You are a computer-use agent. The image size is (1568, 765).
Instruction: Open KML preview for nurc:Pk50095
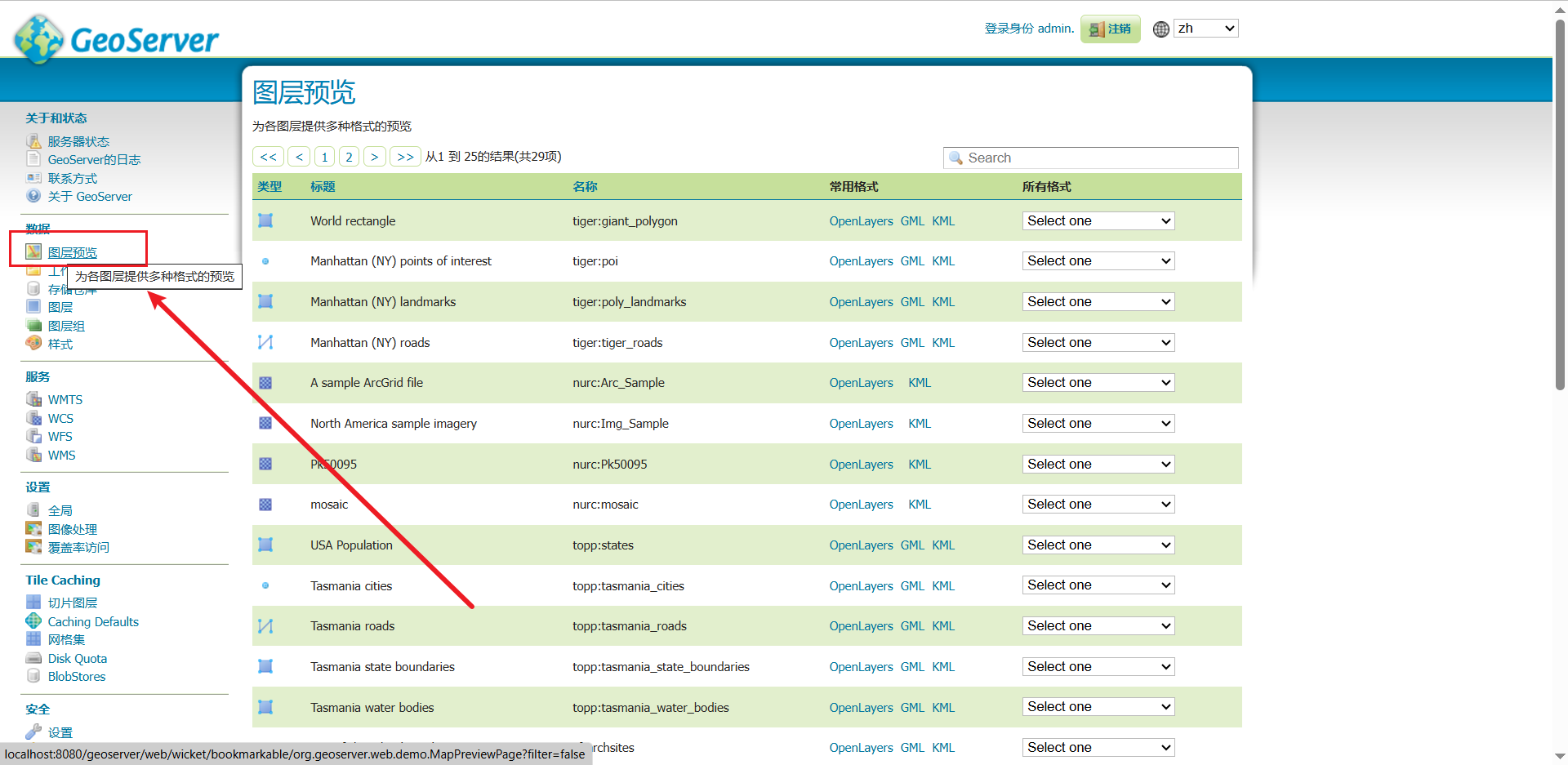(920, 464)
